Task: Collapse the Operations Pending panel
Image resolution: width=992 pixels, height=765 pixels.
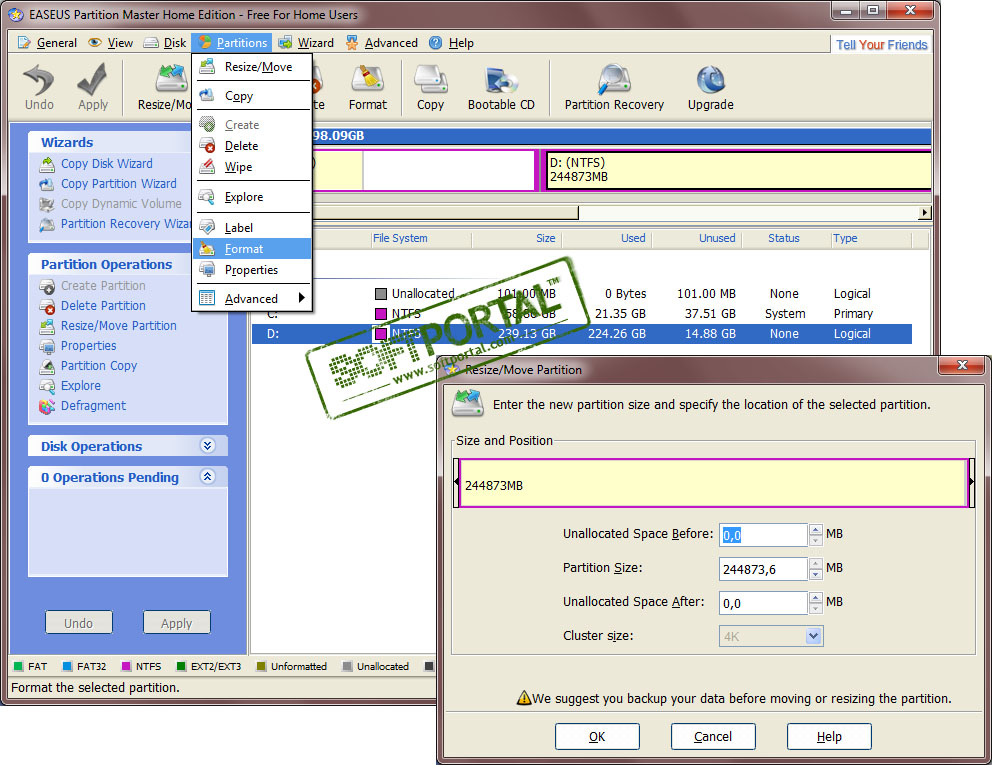Action: [x=208, y=476]
